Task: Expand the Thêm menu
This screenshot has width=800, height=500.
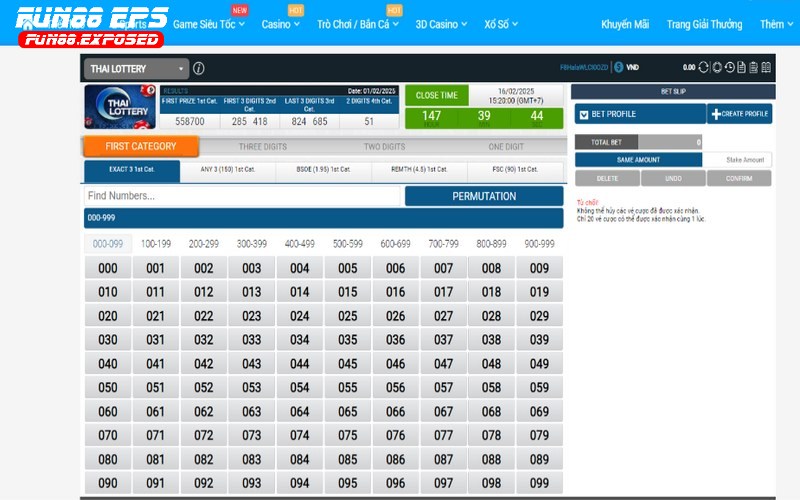Action: [x=777, y=24]
